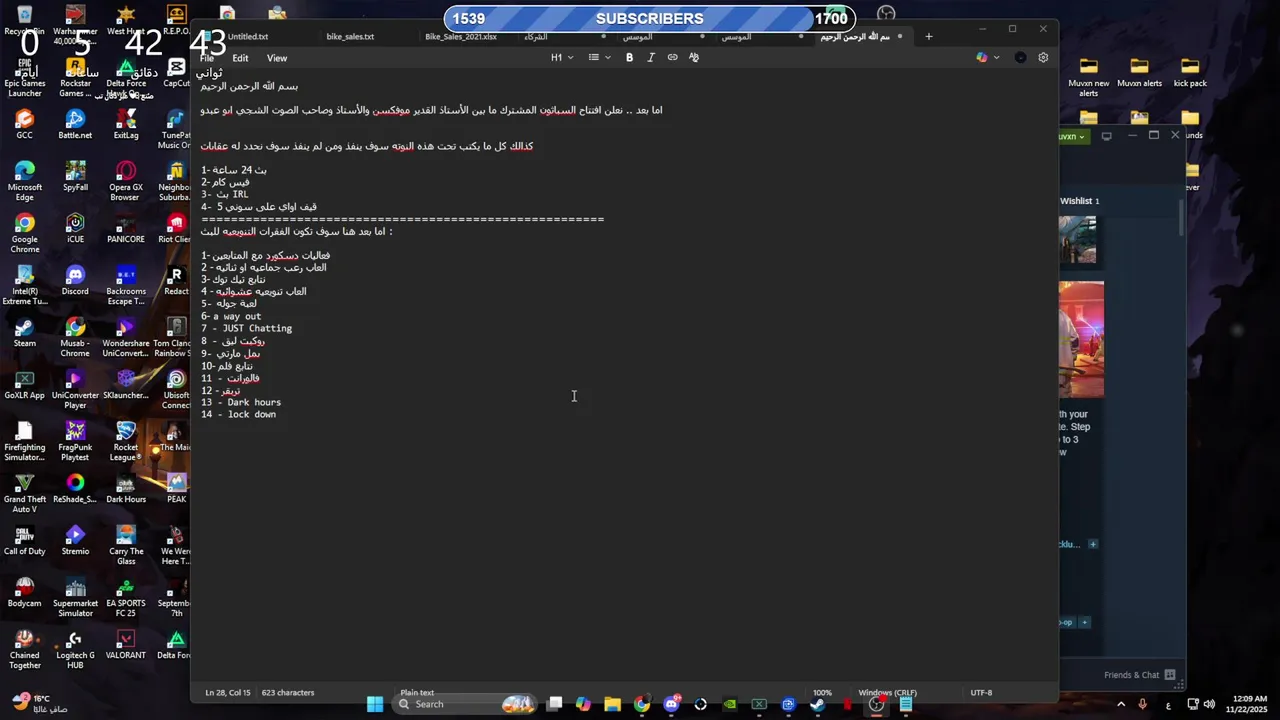The image size is (1280, 720).
Task: Click the UTF-8 encoding status entry
Action: tap(981, 692)
